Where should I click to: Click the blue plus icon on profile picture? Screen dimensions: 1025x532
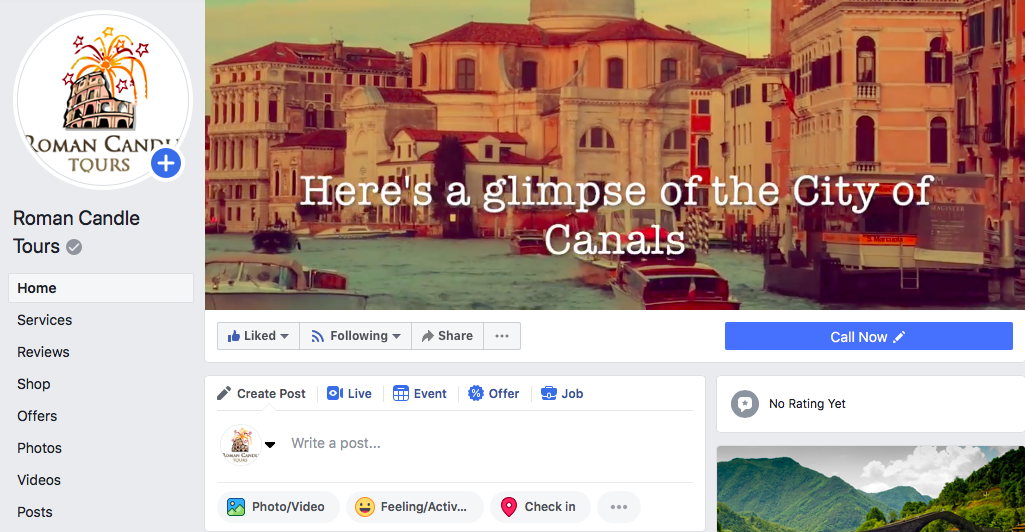click(166, 163)
